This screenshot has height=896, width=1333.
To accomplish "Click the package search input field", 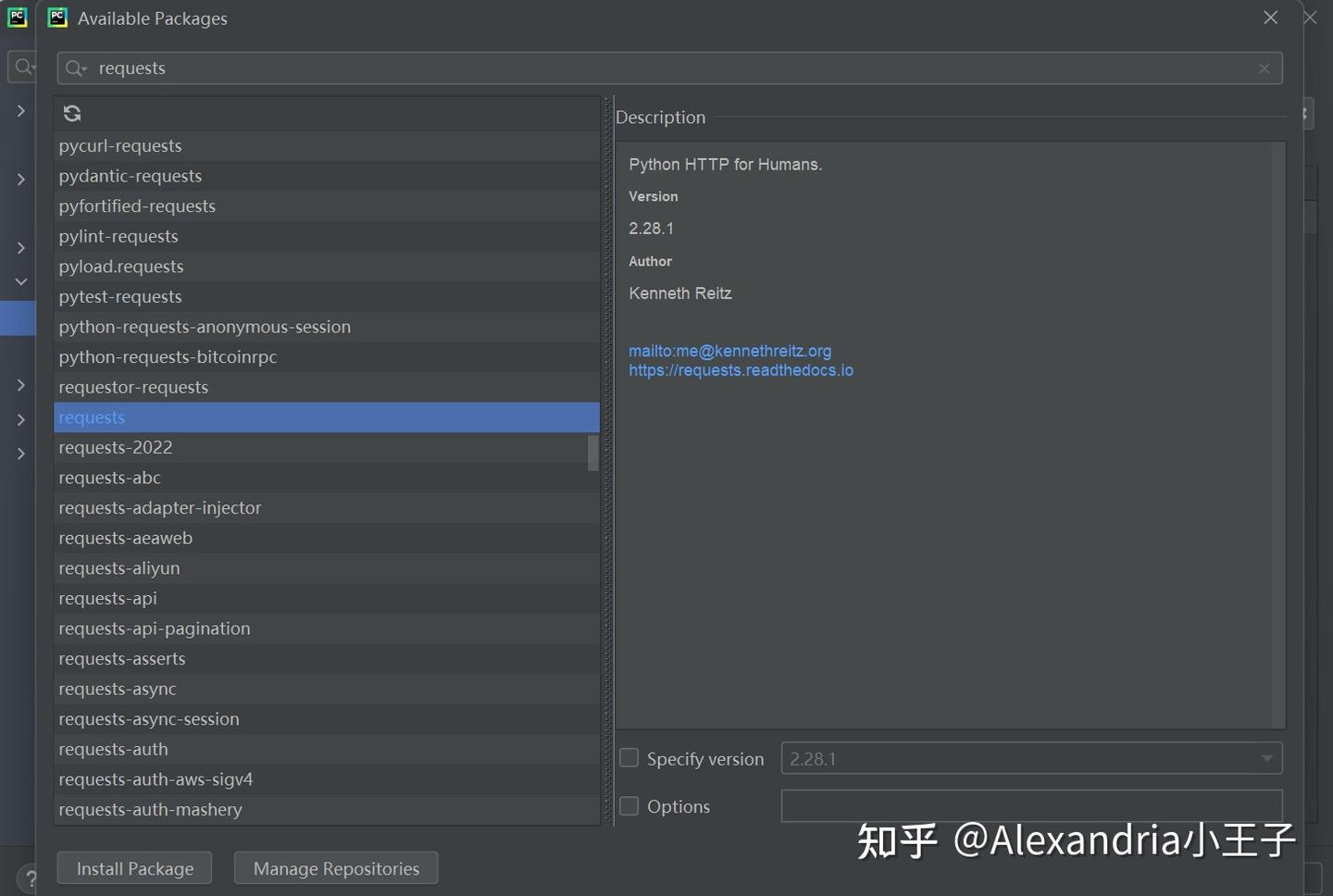I will click(x=670, y=68).
